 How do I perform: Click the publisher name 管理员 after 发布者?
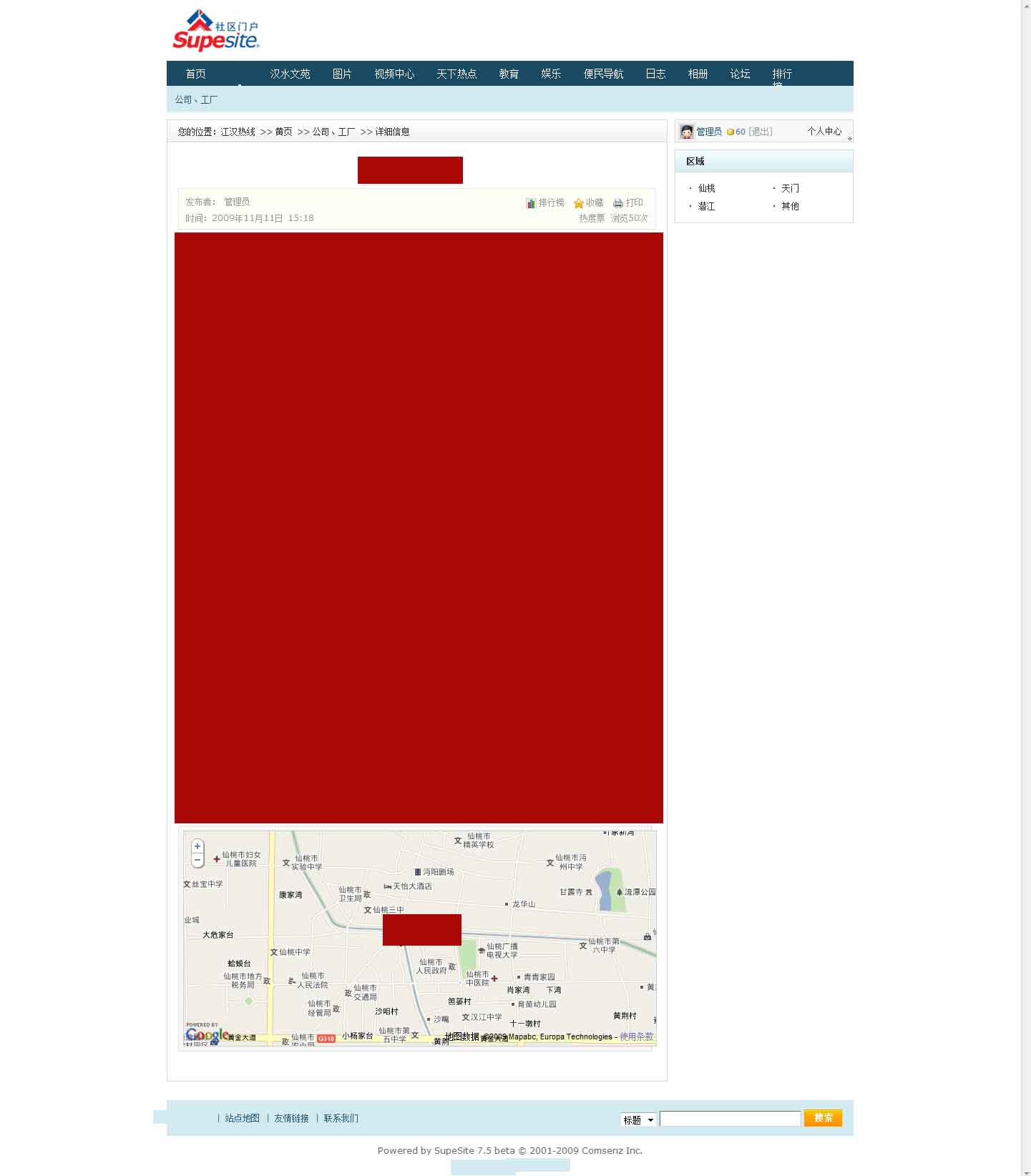point(237,202)
